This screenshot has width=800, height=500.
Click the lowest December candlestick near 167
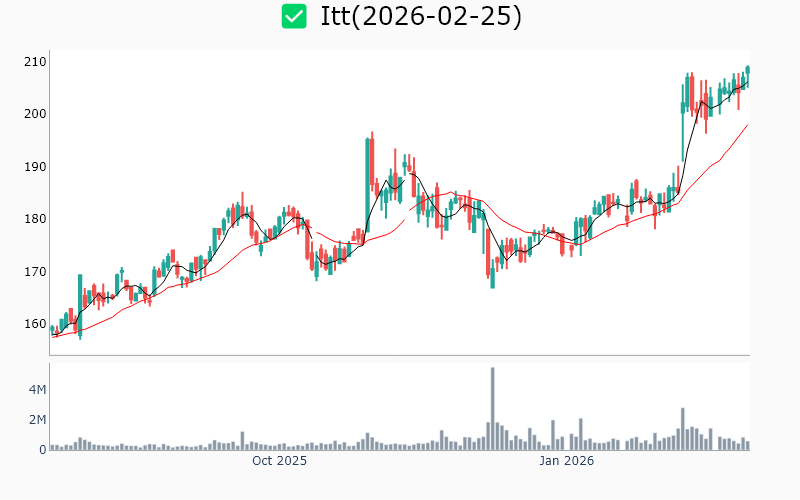[493, 276]
